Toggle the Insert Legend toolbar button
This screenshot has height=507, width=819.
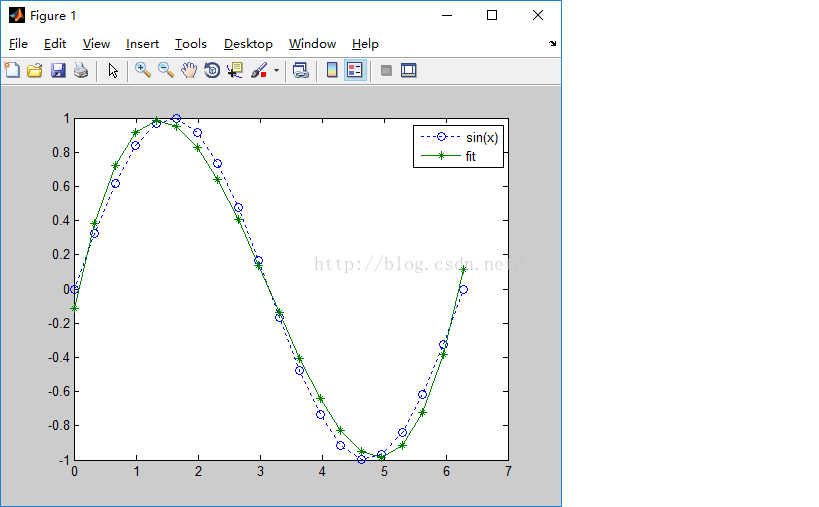pyautogui.click(x=355, y=70)
